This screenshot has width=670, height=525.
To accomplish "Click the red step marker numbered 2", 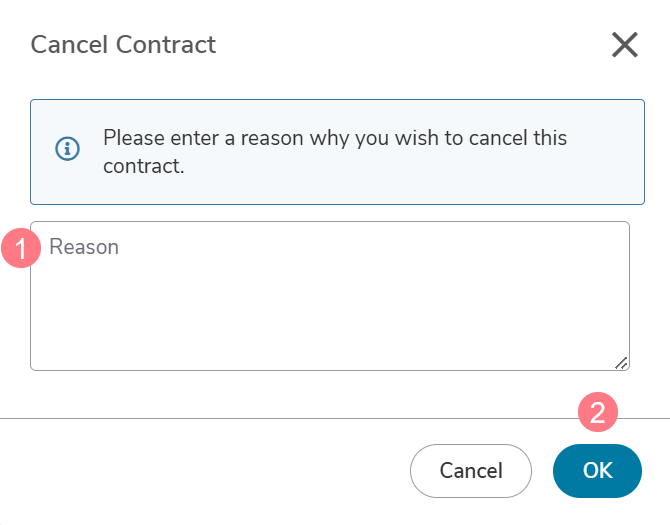I will (598, 412).
